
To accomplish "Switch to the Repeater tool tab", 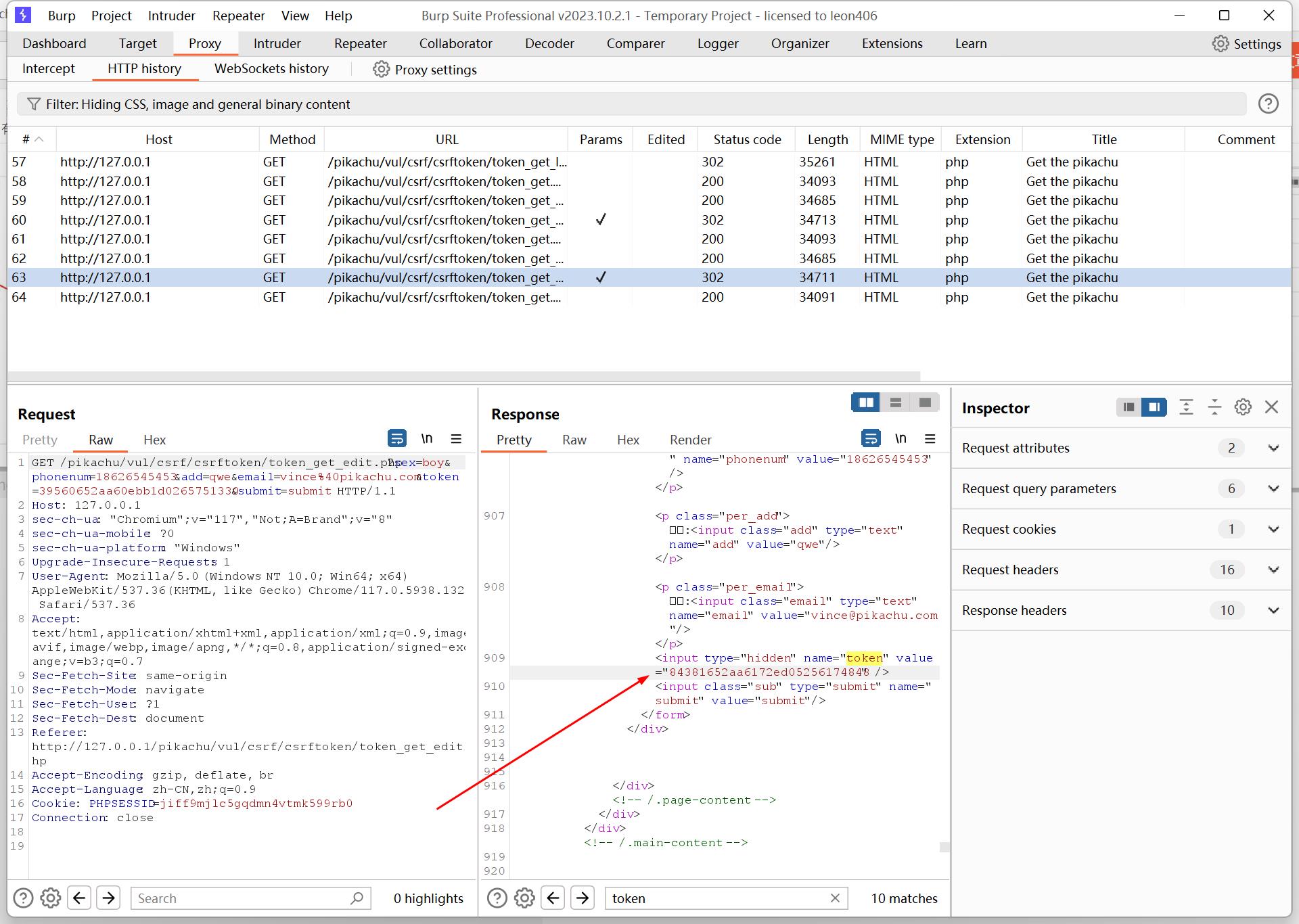I will point(361,43).
